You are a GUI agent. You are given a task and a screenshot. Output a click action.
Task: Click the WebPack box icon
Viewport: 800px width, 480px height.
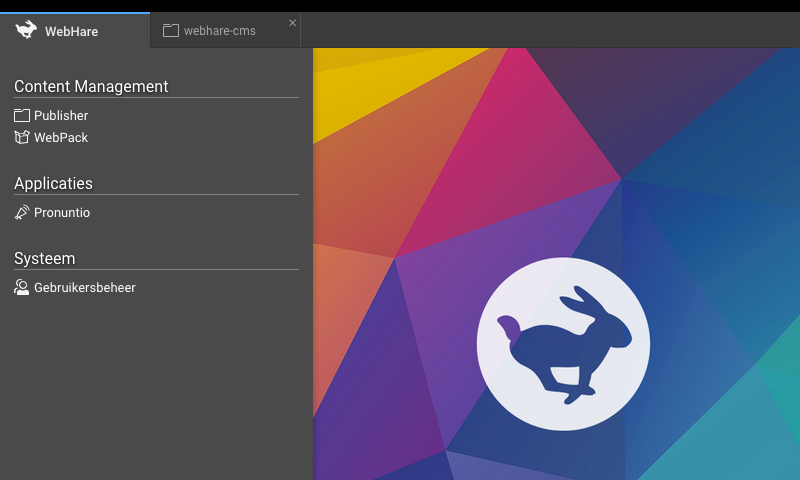(22, 137)
